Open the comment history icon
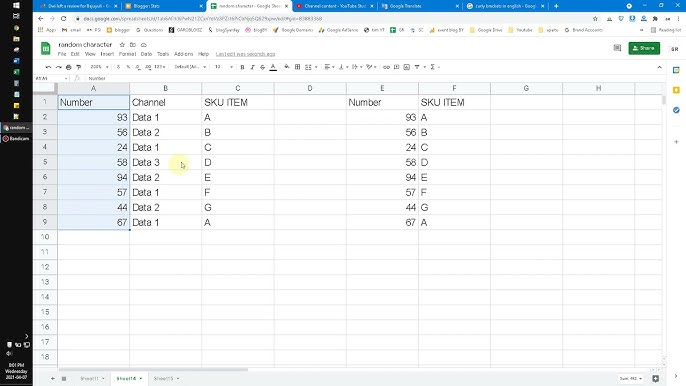 click(x=617, y=48)
